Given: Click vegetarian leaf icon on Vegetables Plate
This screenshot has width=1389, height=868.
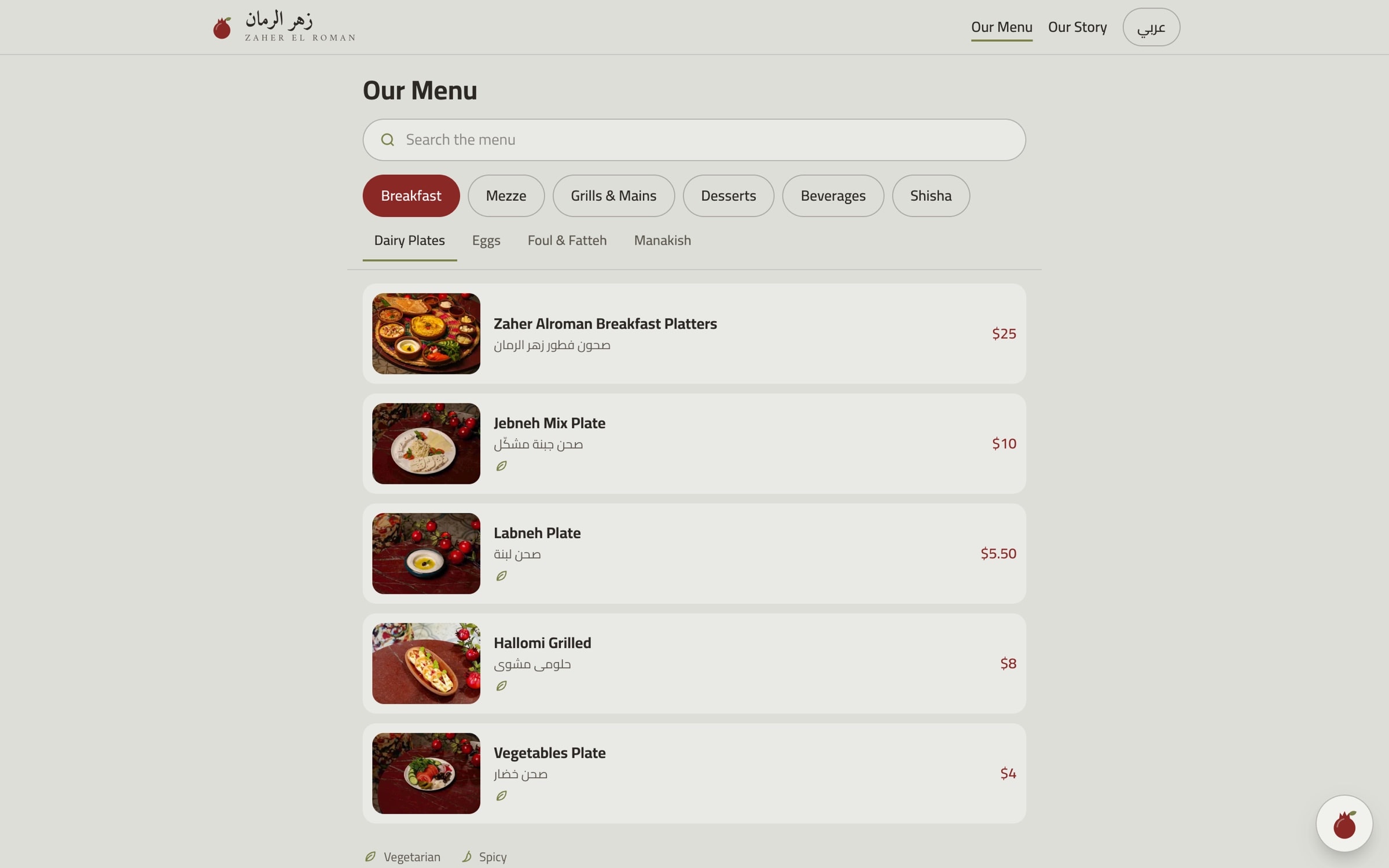Looking at the screenshot, I should tap(501, 796).
